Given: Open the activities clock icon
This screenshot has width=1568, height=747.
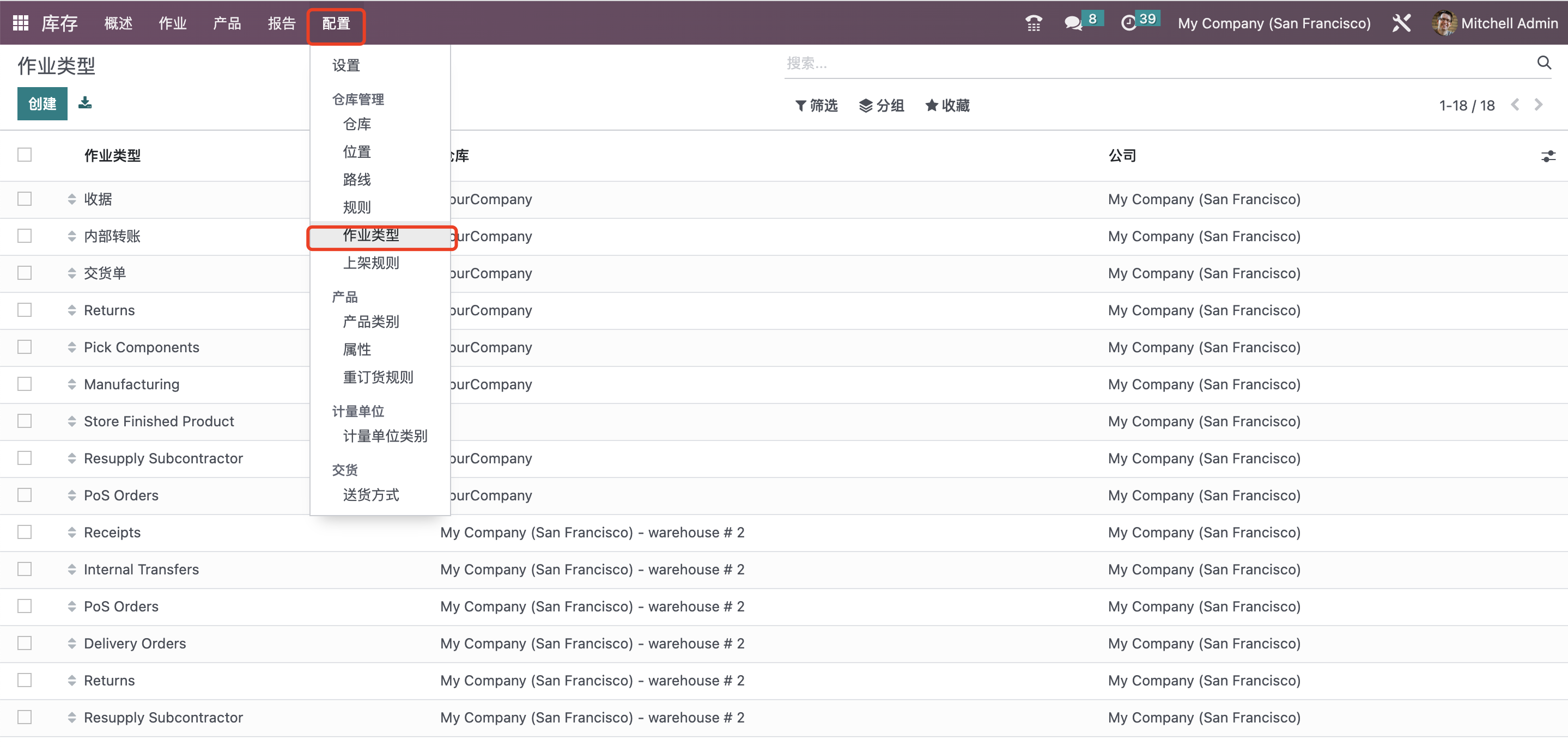Looking at the screenshot, I should pos(1128,23).
